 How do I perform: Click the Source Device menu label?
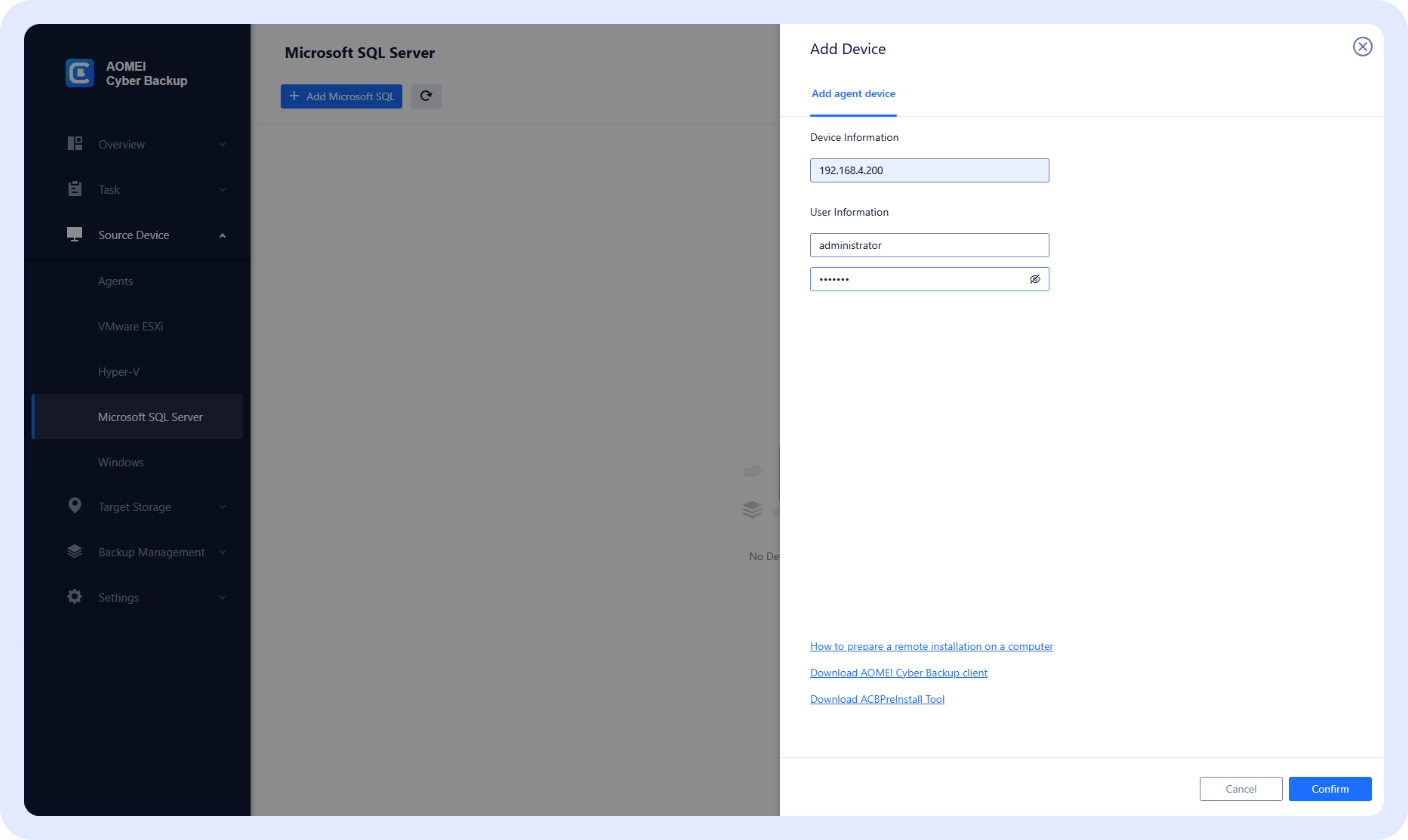pyautogui.click(x=133, y=235)
